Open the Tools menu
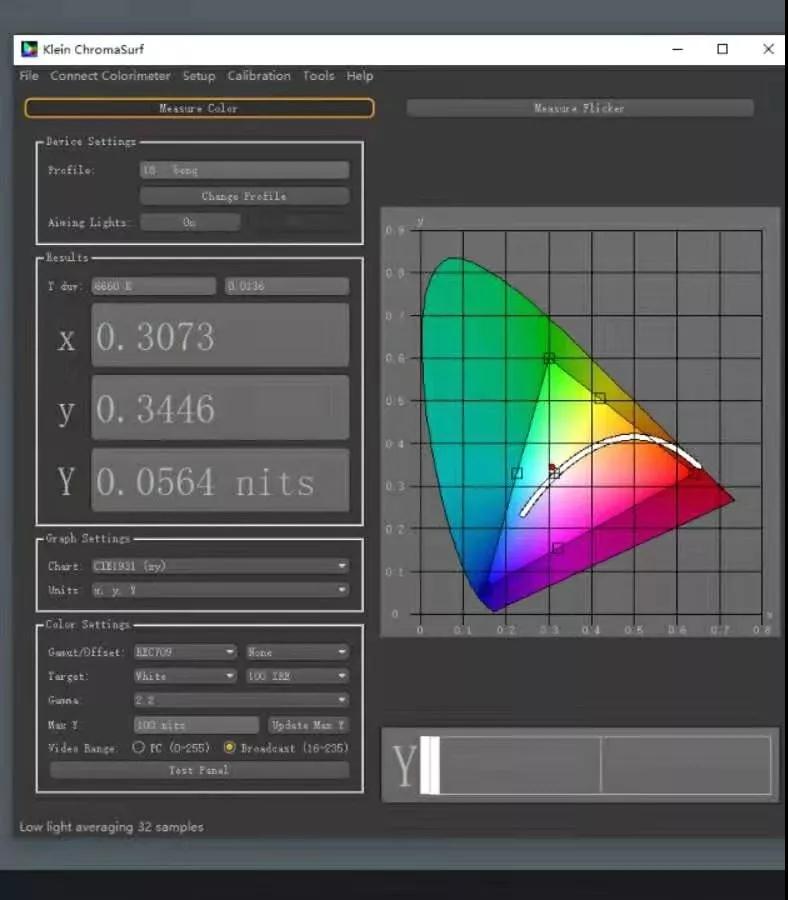 coord(318,76)
